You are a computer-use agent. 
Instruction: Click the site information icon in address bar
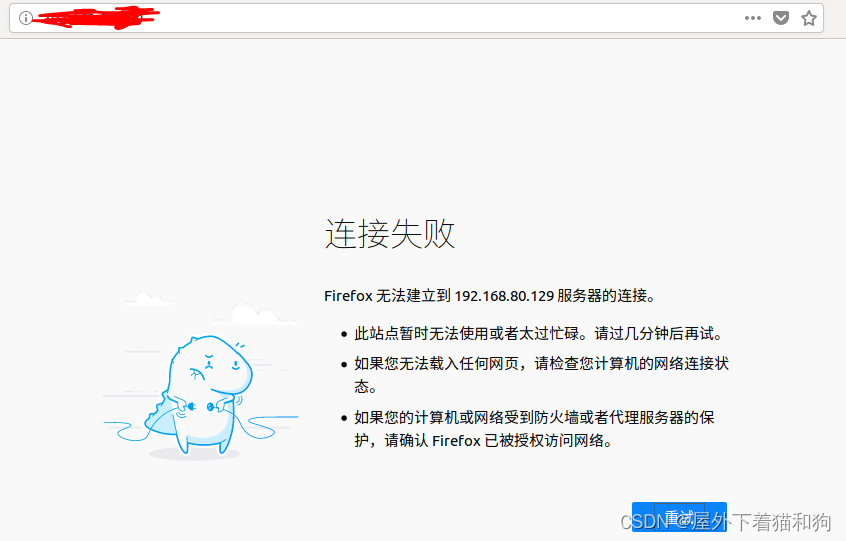pyautogui.click(x=25, y=18)
